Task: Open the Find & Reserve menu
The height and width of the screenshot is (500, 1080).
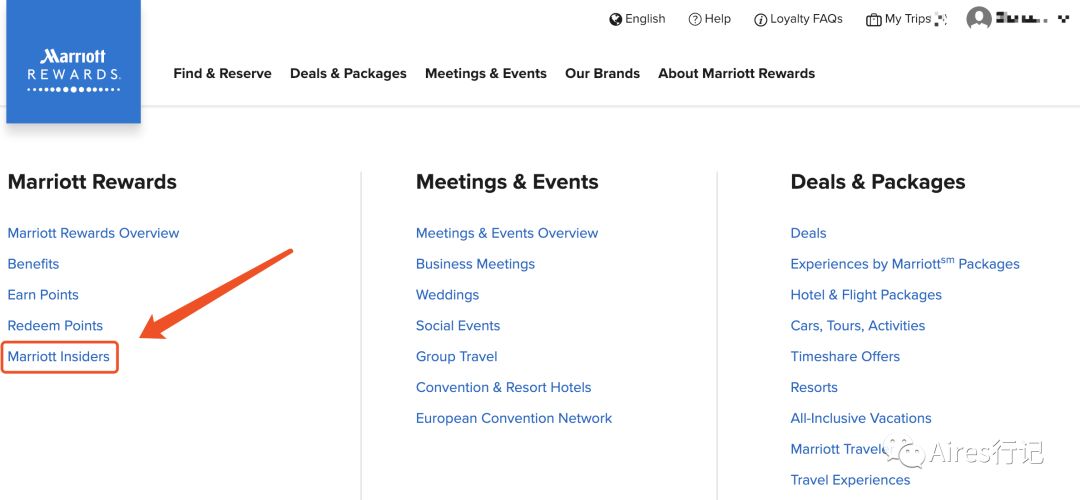Action: pyautogui.click(x=222, y=73)
